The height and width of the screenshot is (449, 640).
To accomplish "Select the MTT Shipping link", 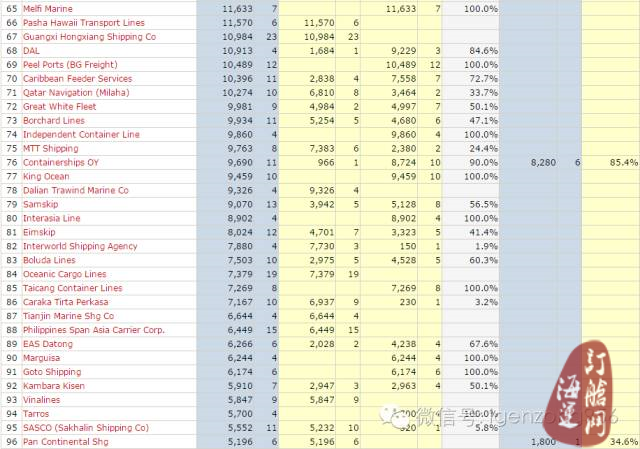I will click(x=51, y=148).
